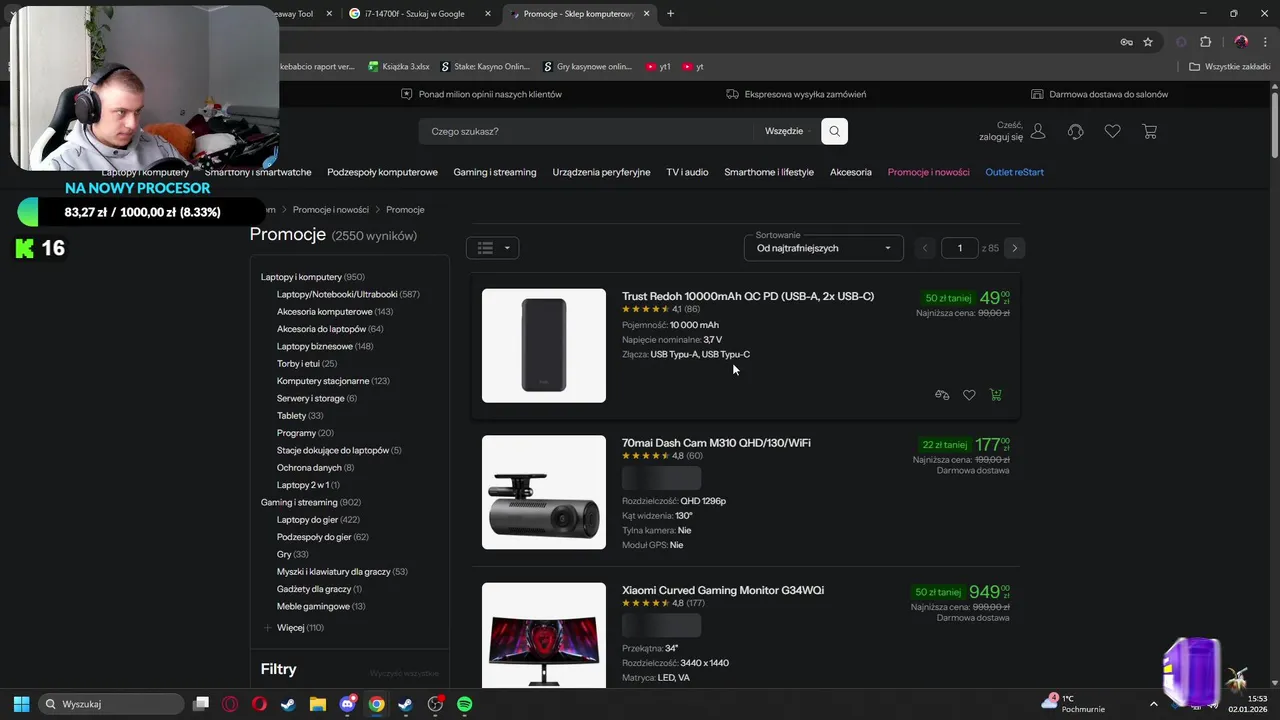1280x720 pixels.
Task: Close the i7-14700f Google tab
Action: coord(488,14)
